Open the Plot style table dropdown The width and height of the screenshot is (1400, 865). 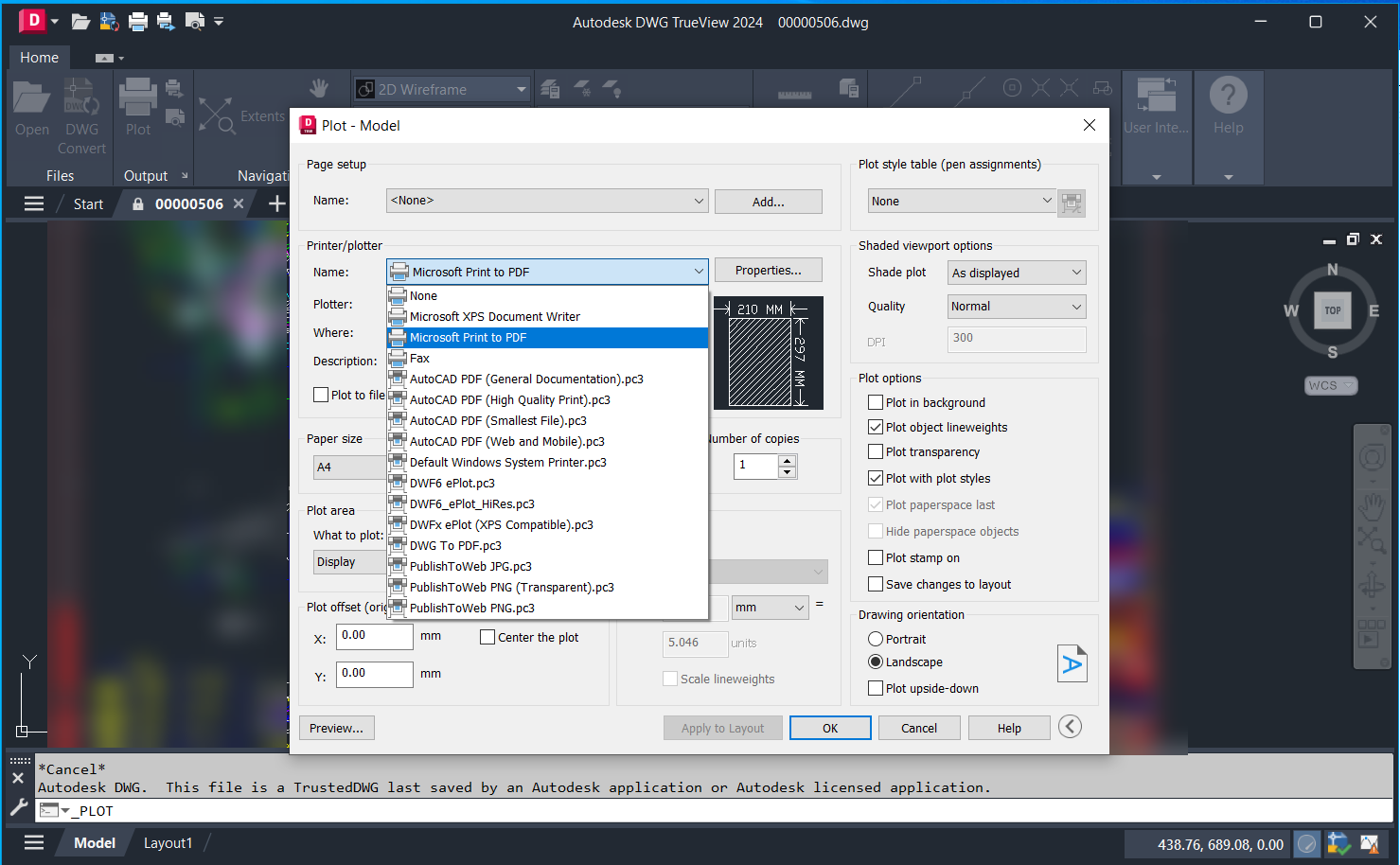point(961,201)
